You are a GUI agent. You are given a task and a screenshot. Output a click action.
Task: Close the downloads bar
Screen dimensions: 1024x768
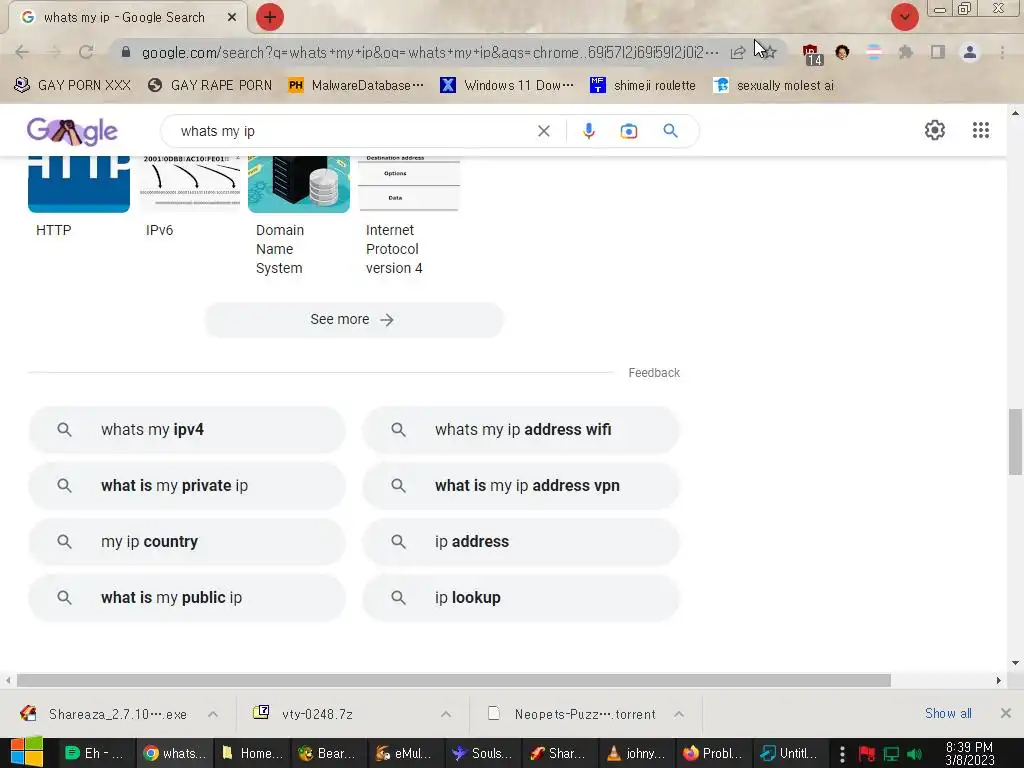(x=1006, y=713)
